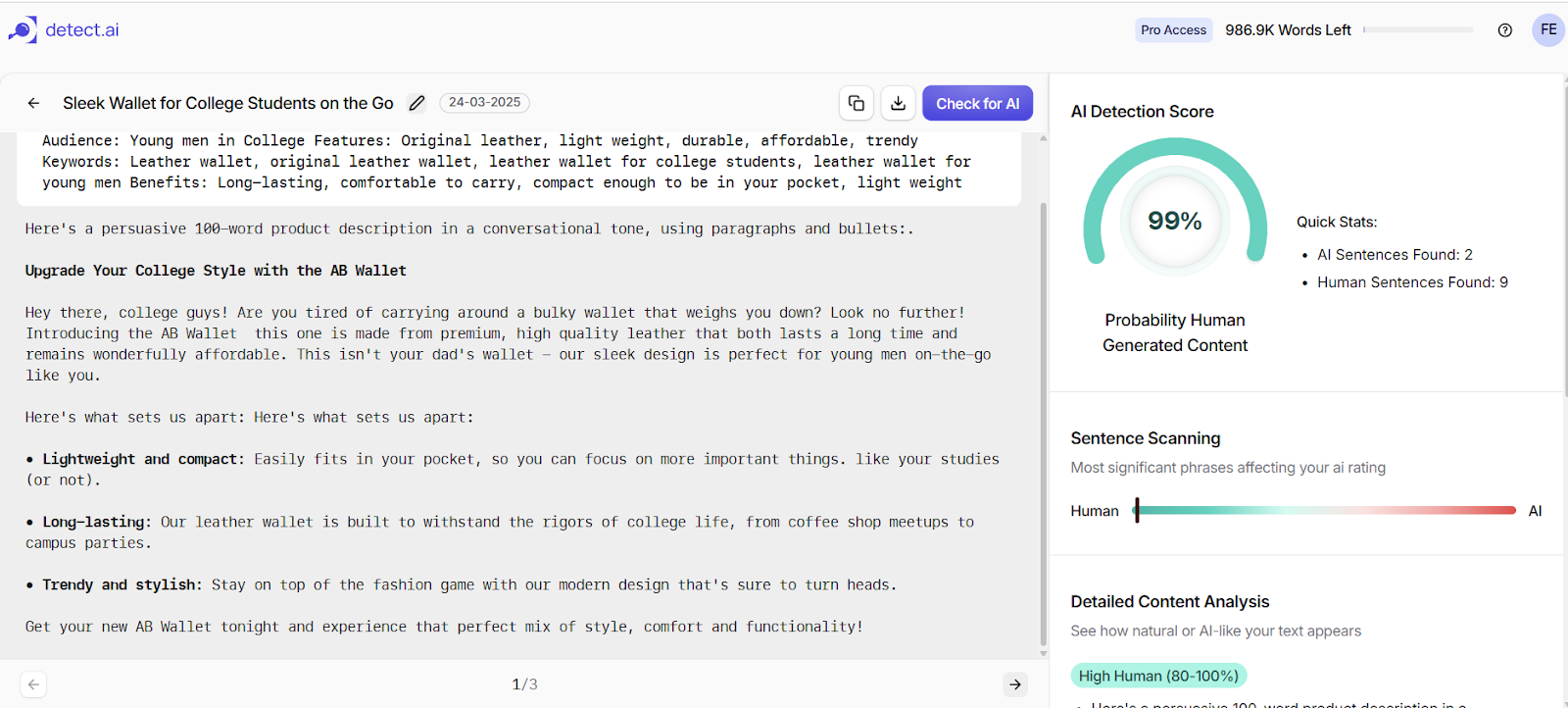1568x708 pixels.
Task: Edit document title with pencil icon
Action: [416, 103]
